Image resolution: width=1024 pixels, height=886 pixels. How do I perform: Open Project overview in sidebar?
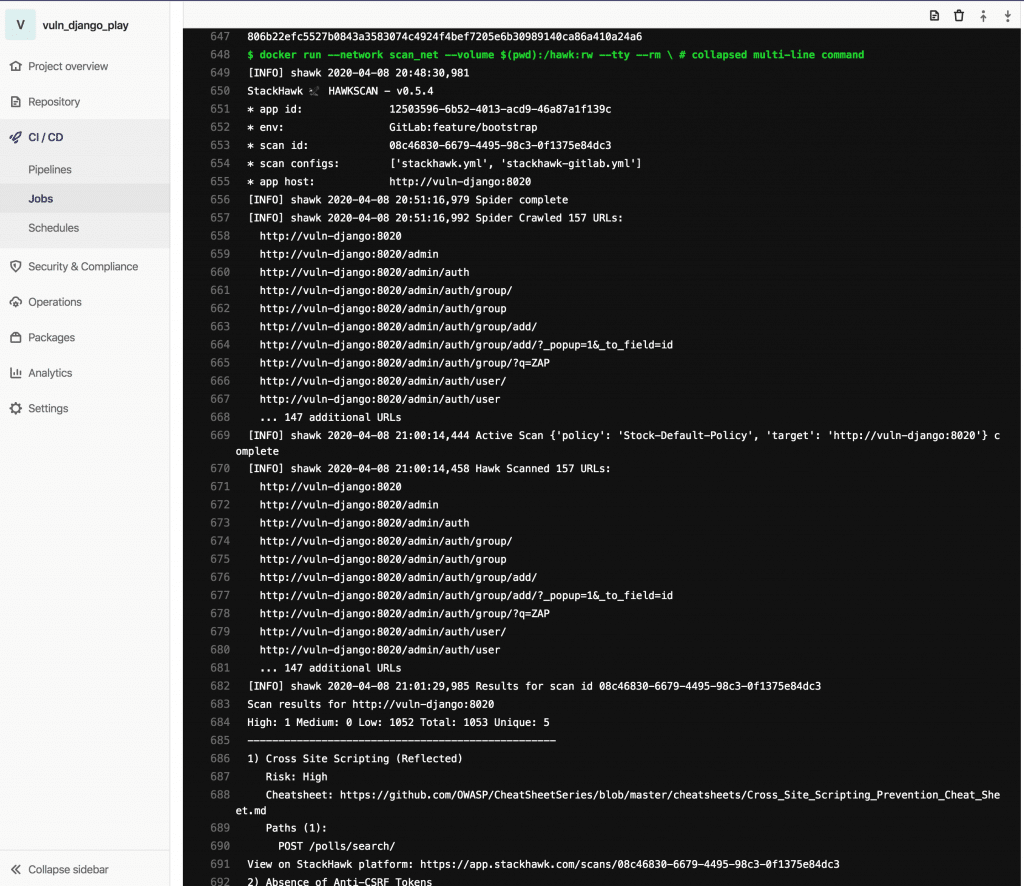coord(85,66)
